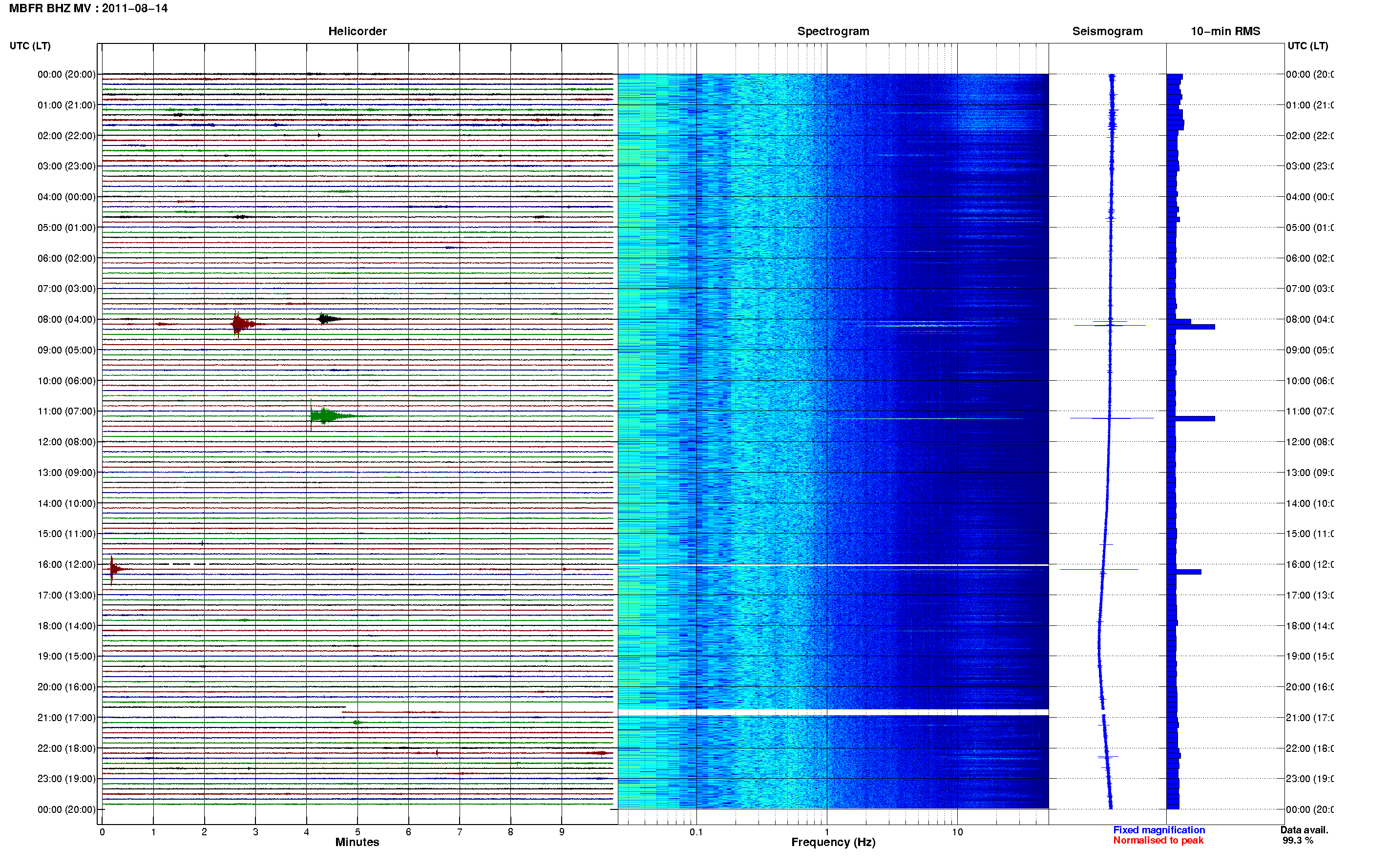This screenshot has width=1389, height=868.
Task: Click the Minutes axis label
Action: 357,842
